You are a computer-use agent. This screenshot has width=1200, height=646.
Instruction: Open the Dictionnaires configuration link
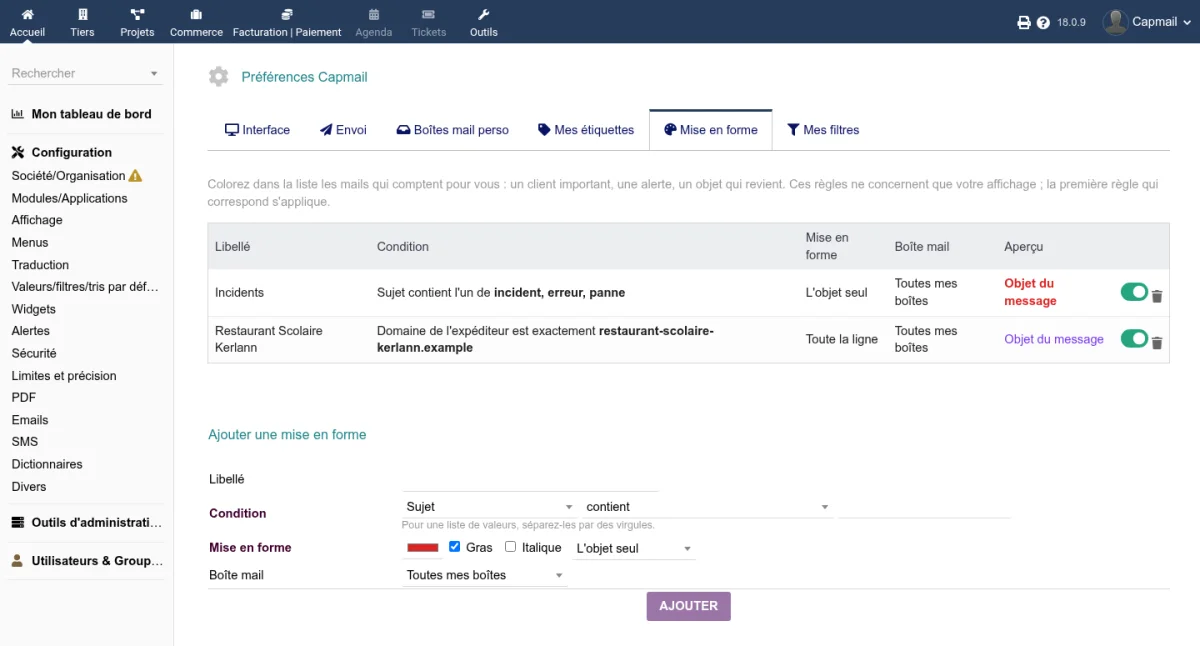pos(47,464)
